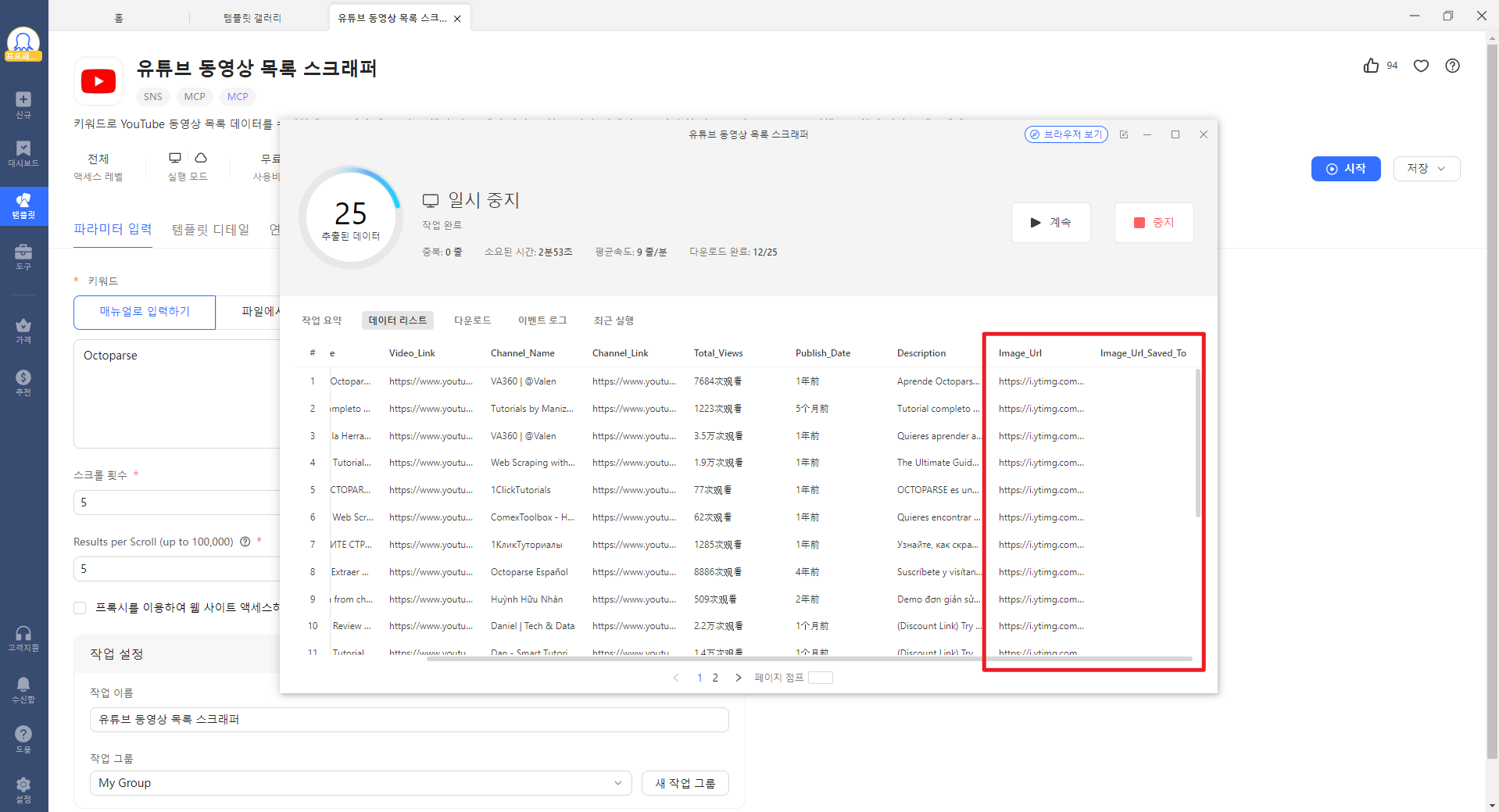This screenshot has width=1499, height=812.
Task: Minimize the main application window
Action: [1414, 16]
